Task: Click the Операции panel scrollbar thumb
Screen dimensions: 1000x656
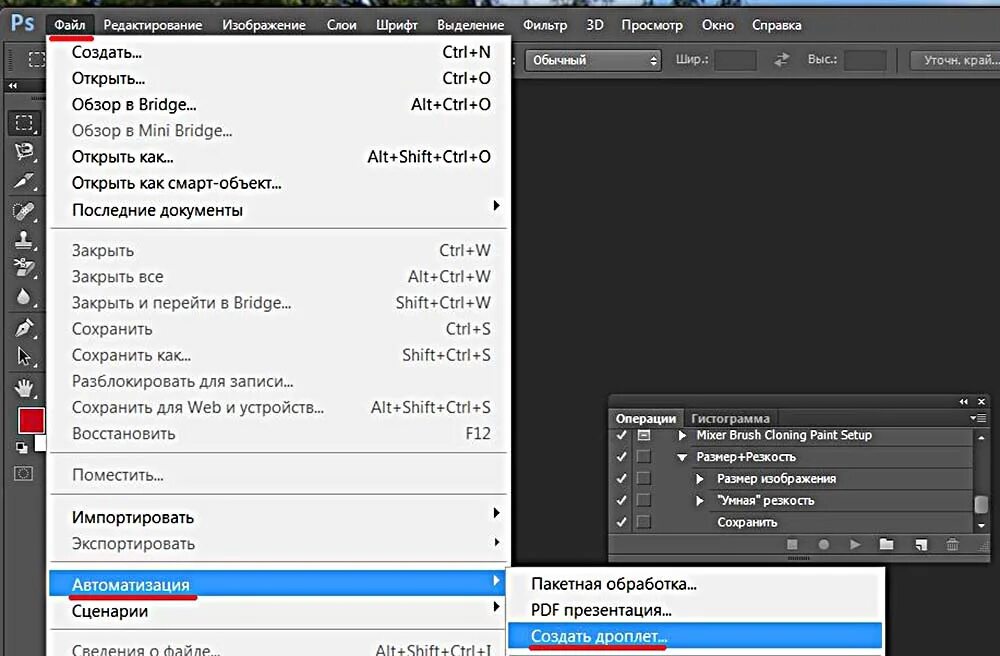Action: tap(981, 504)
